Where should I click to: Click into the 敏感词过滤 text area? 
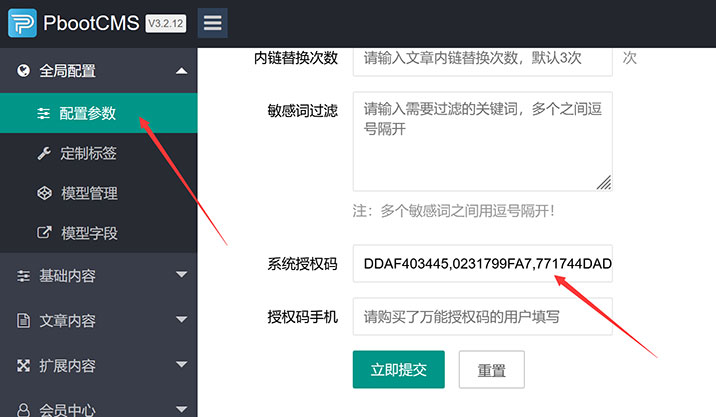click(x=482, y=141)
